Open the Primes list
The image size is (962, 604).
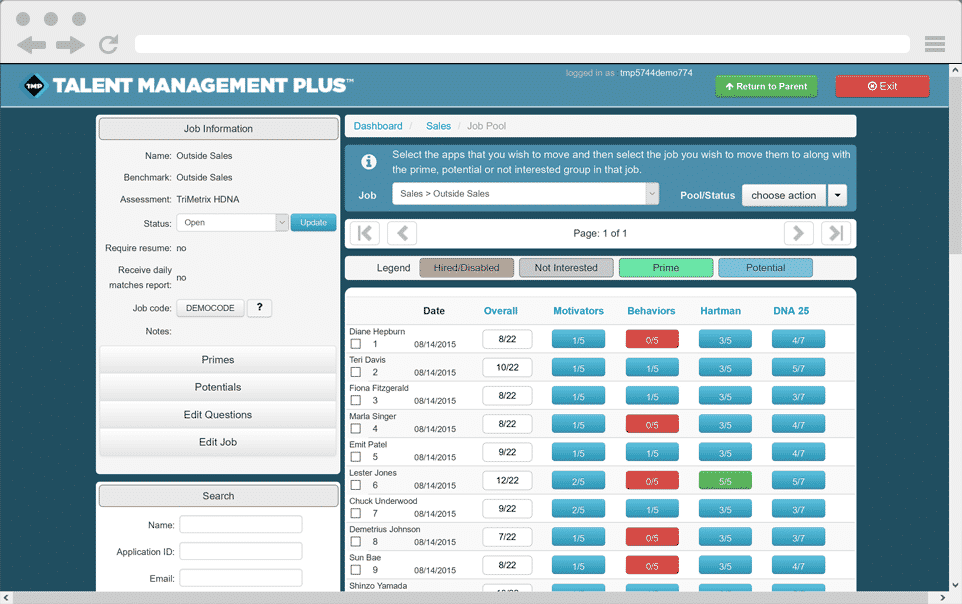[217, 360]
